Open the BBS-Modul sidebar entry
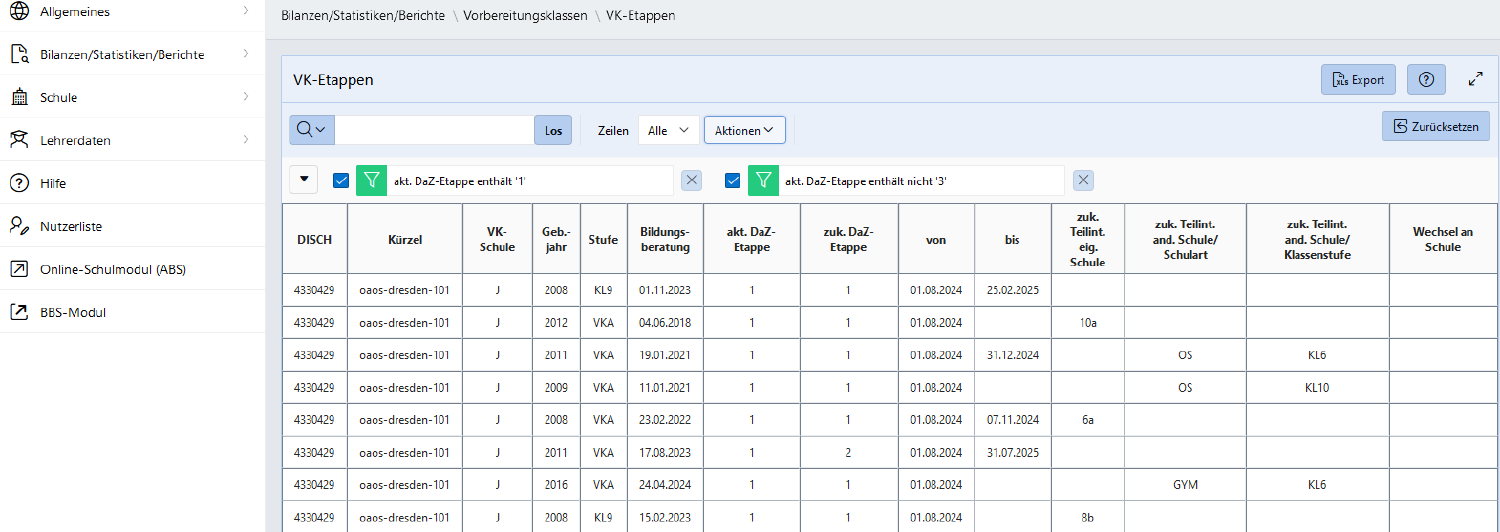The width and height of the screenshot is (1500, 532). [72, 313]
